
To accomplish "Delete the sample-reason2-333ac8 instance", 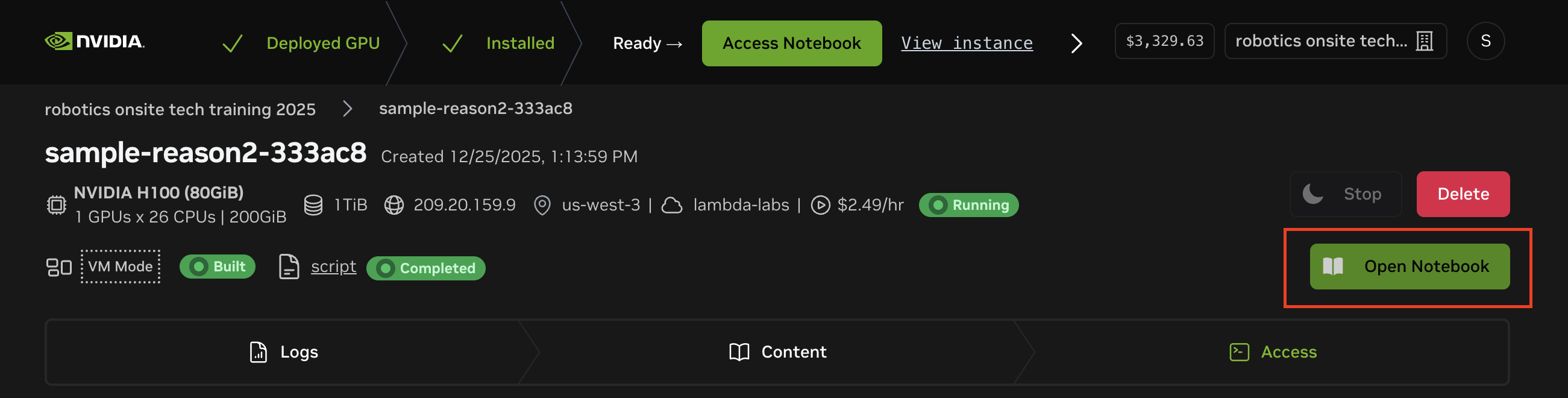I will coord(1463,194).
